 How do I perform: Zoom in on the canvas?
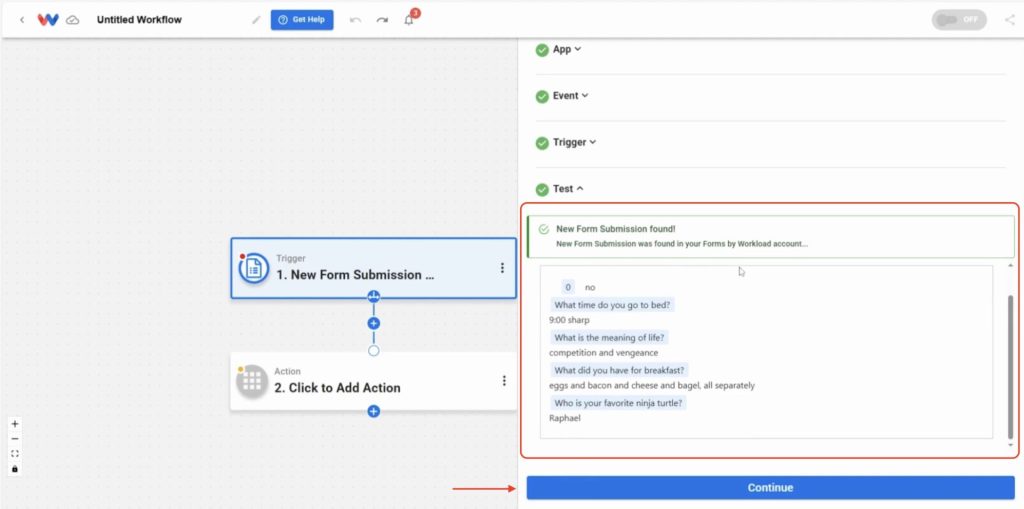click(x=15, y=423)
